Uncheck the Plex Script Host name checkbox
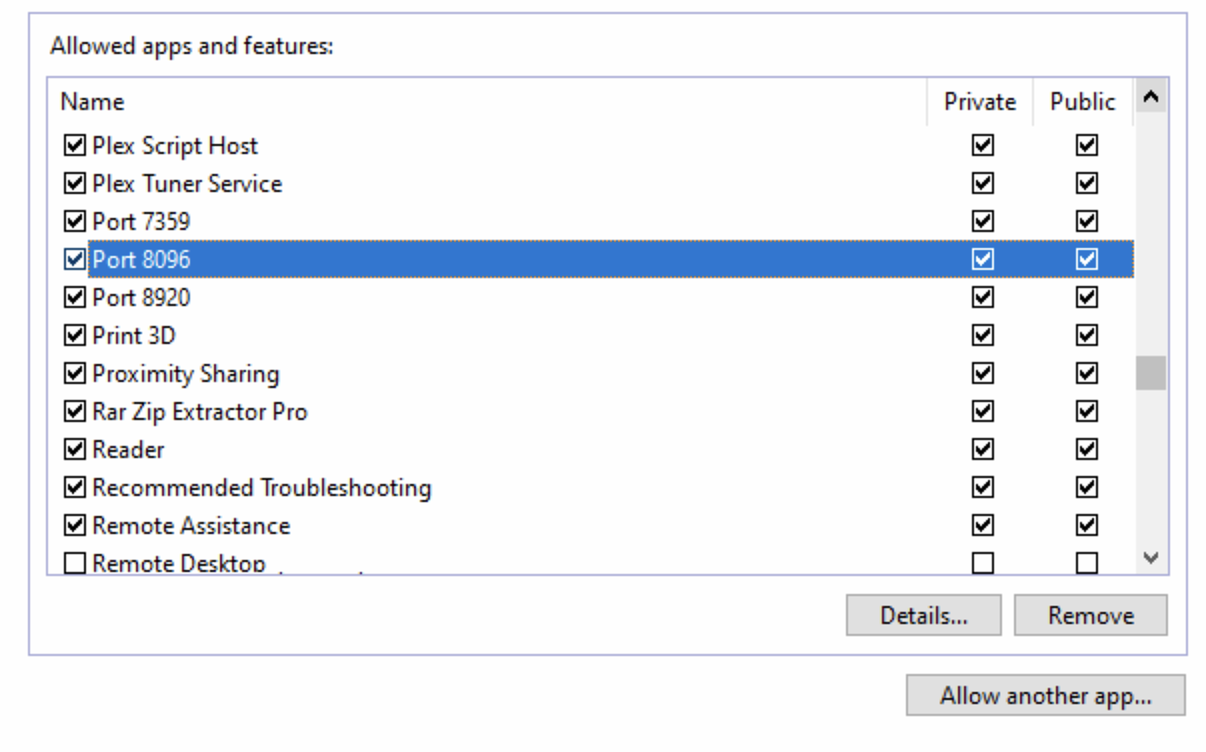Viewport: 1206px width, 752px height. coord(74,146)
